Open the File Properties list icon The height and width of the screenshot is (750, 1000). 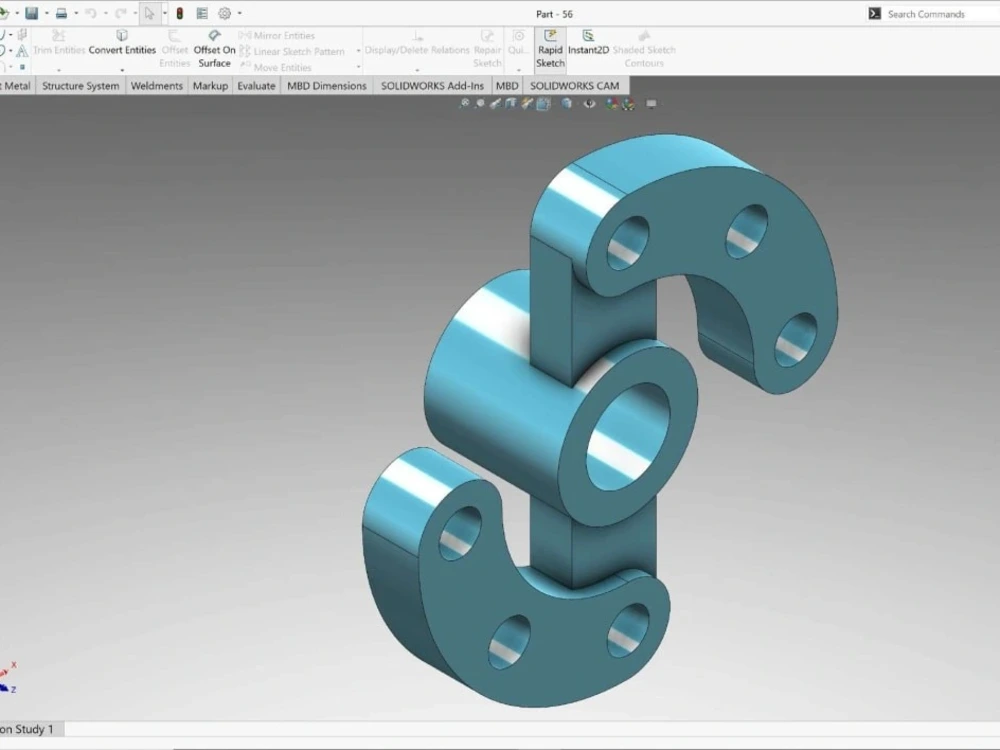[x=202, y=13]
